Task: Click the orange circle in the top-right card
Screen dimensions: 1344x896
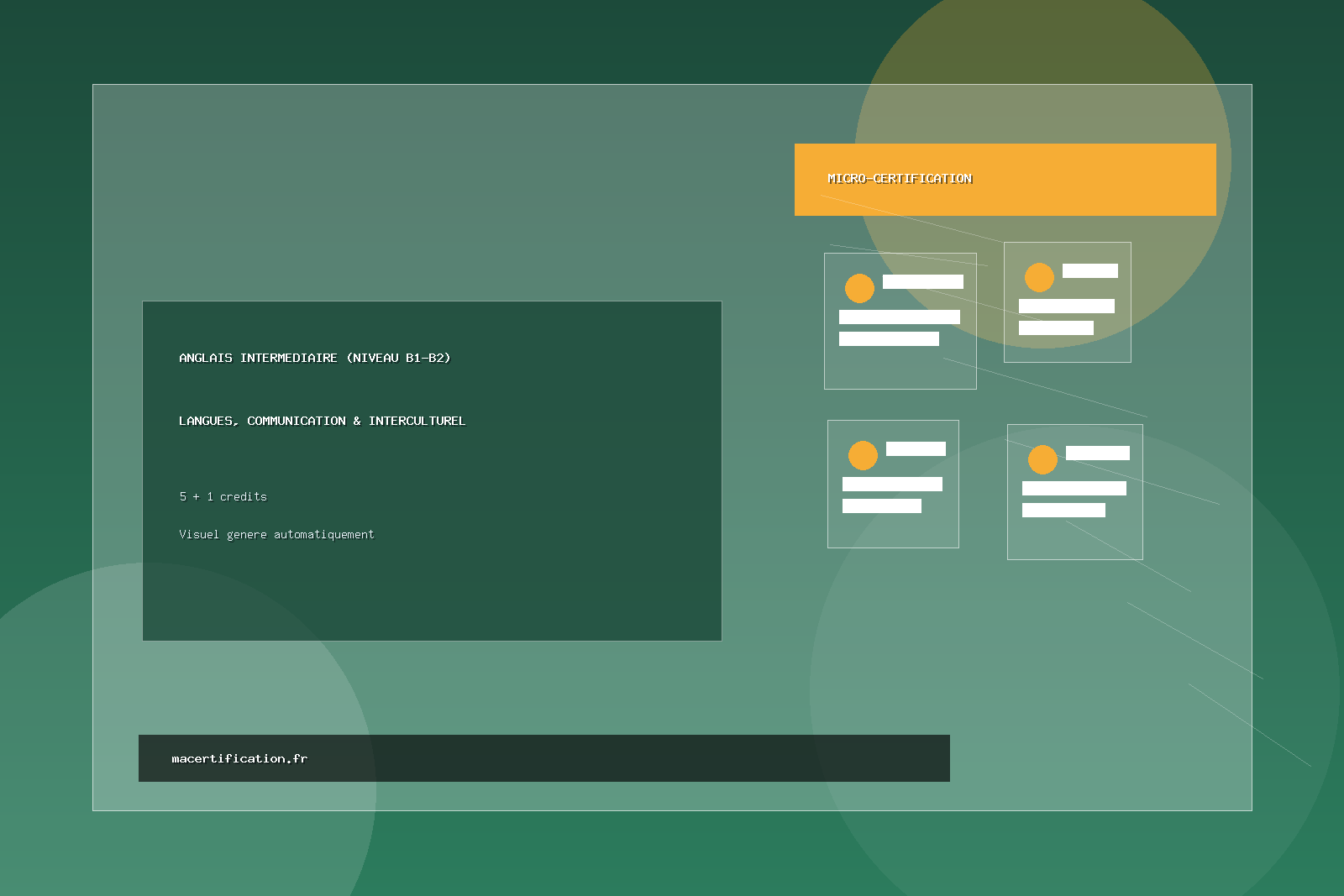Action: pyautogui.click(x=1039, y=277)
